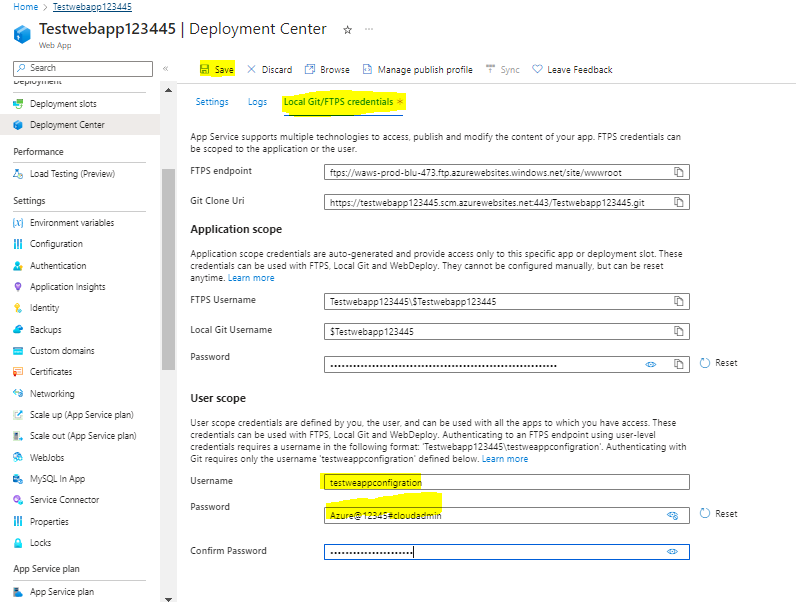Click sidebar scrollbar down arrow
796x602 pixels.
(169, 599)
